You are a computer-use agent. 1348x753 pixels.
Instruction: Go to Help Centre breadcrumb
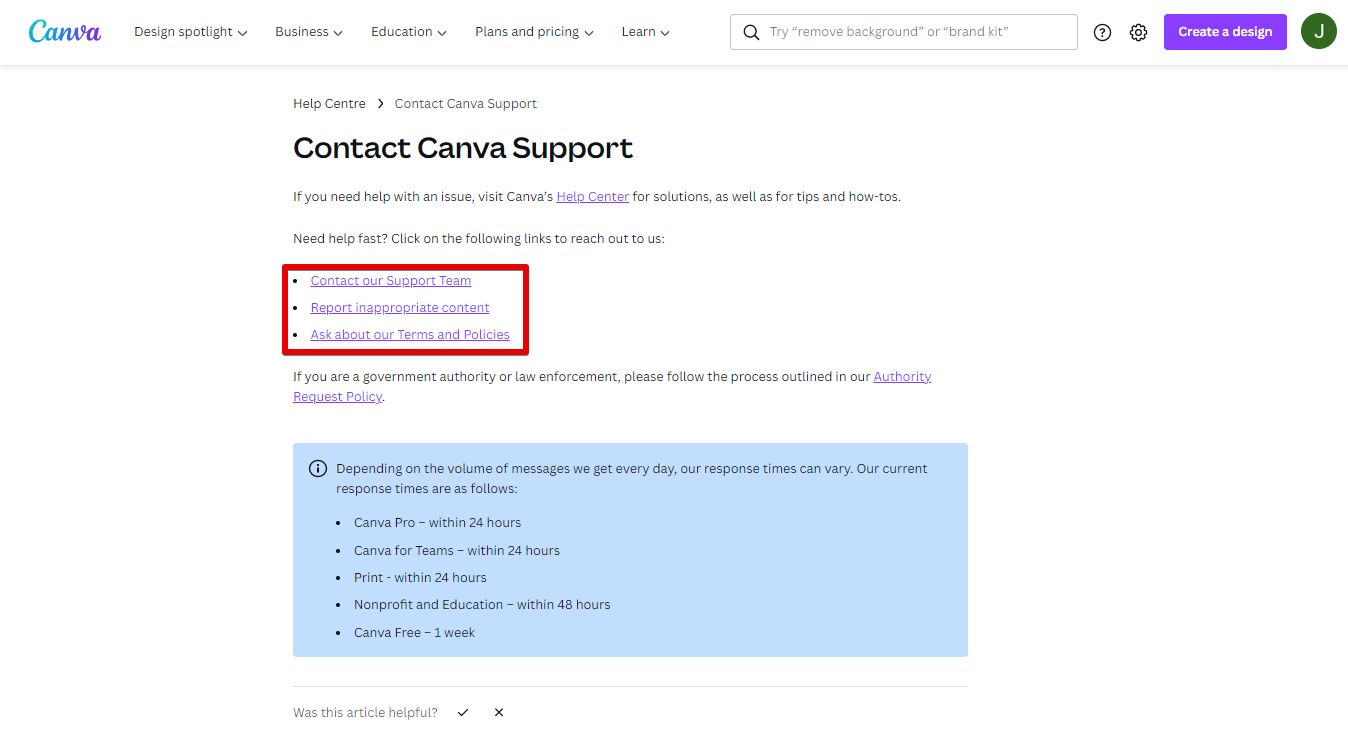point(329,104)
